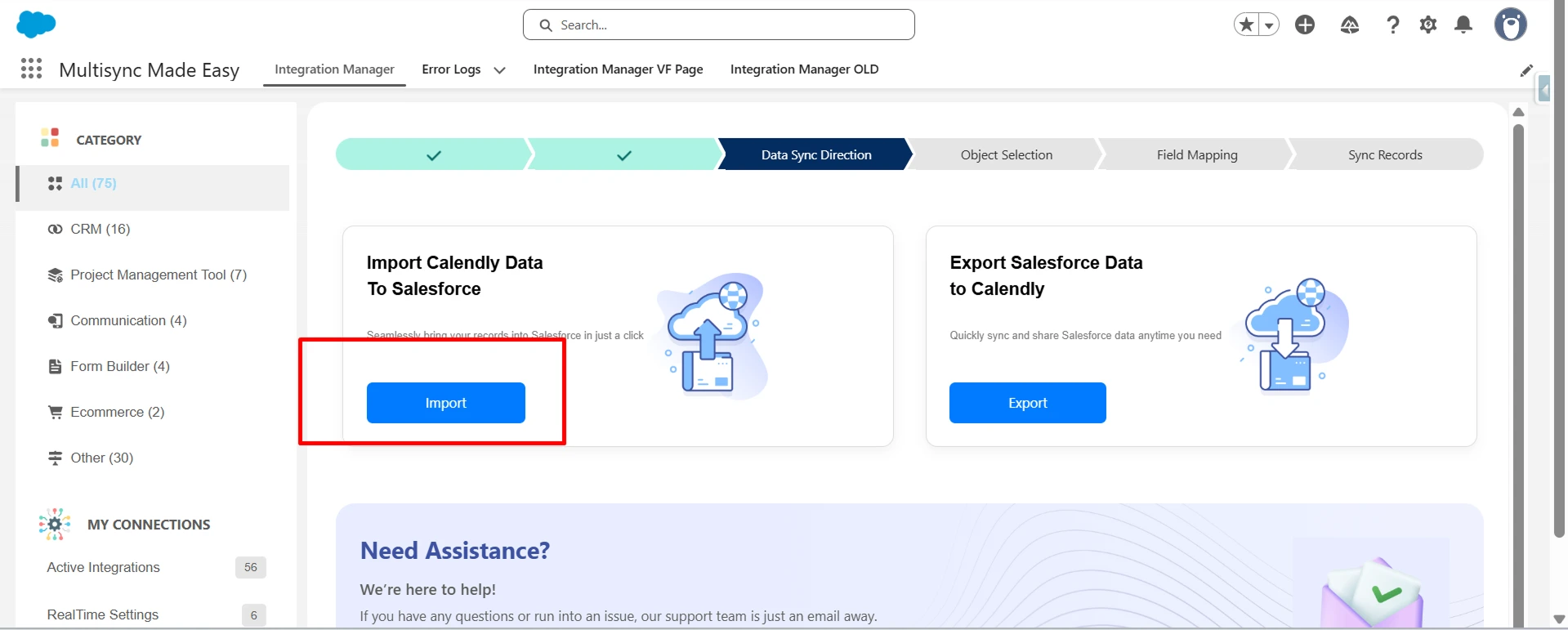This screenshot has height=630, width=1568.
Task: Open the Global Actions plus icon
Action: 1305,25
